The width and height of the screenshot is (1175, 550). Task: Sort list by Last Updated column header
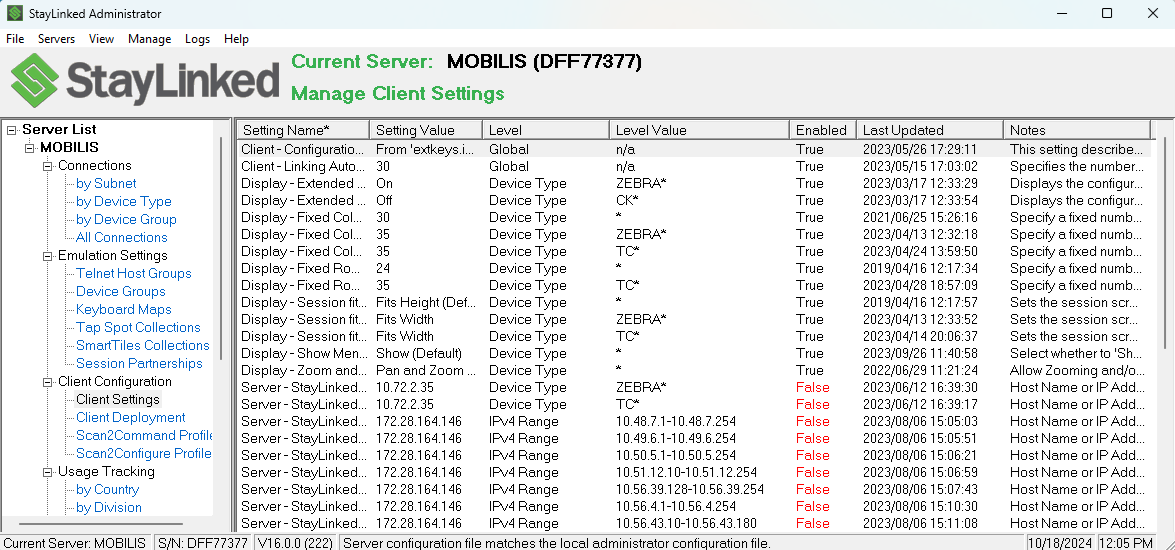click(x=902, y=130)
